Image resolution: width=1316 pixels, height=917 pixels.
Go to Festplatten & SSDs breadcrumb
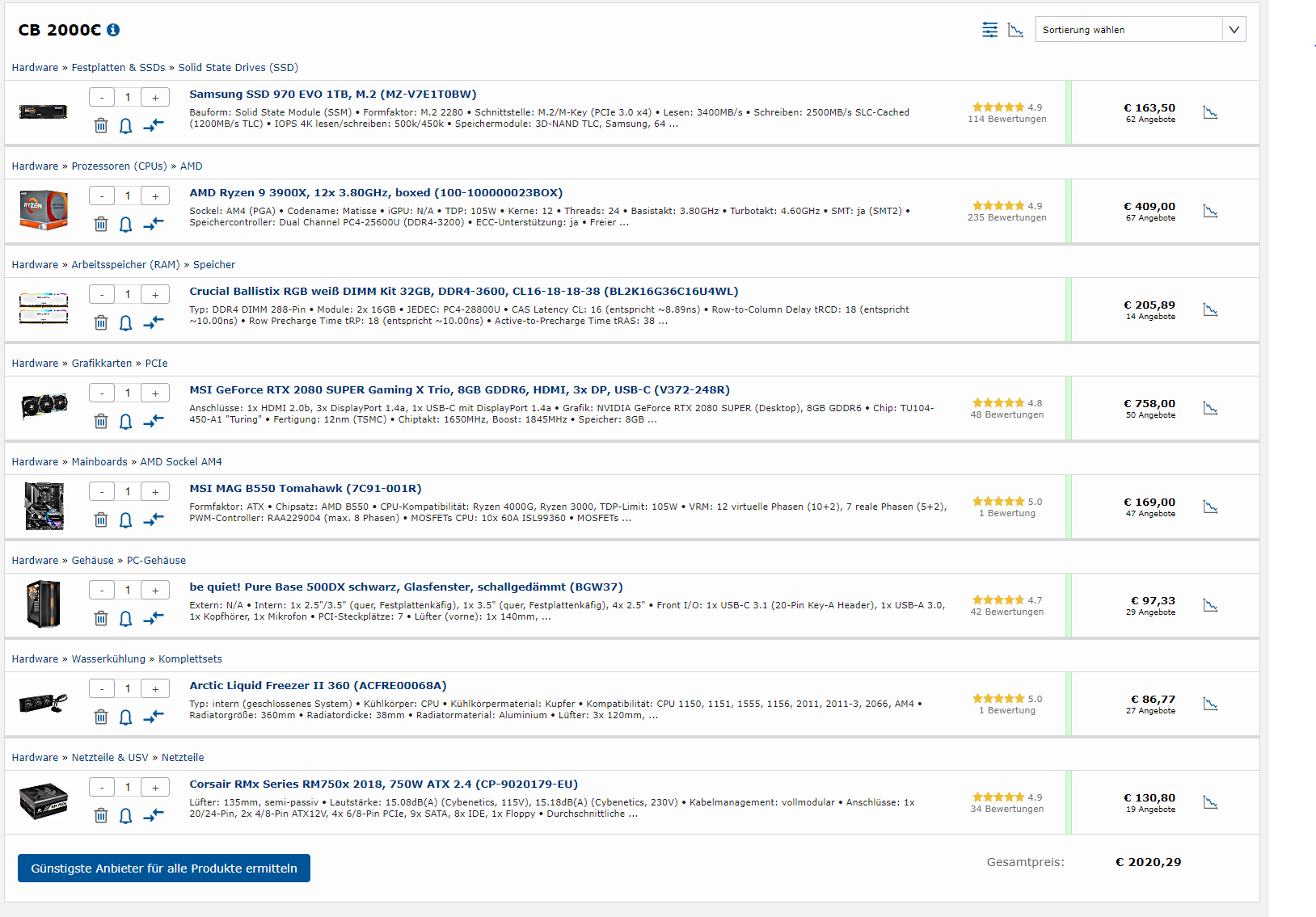click(x=118, y=67)
